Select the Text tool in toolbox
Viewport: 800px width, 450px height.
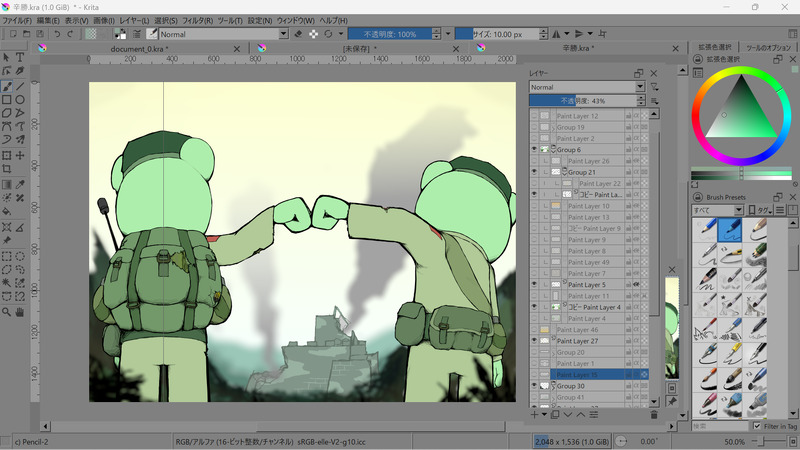20,57
